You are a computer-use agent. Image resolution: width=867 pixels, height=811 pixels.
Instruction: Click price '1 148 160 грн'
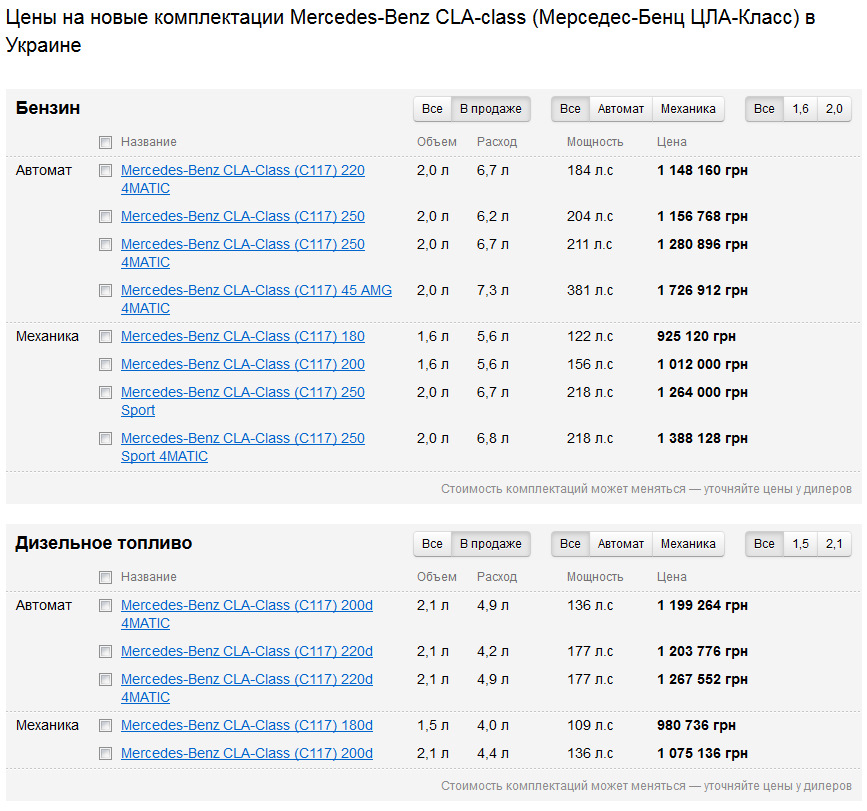coord(702,170)
